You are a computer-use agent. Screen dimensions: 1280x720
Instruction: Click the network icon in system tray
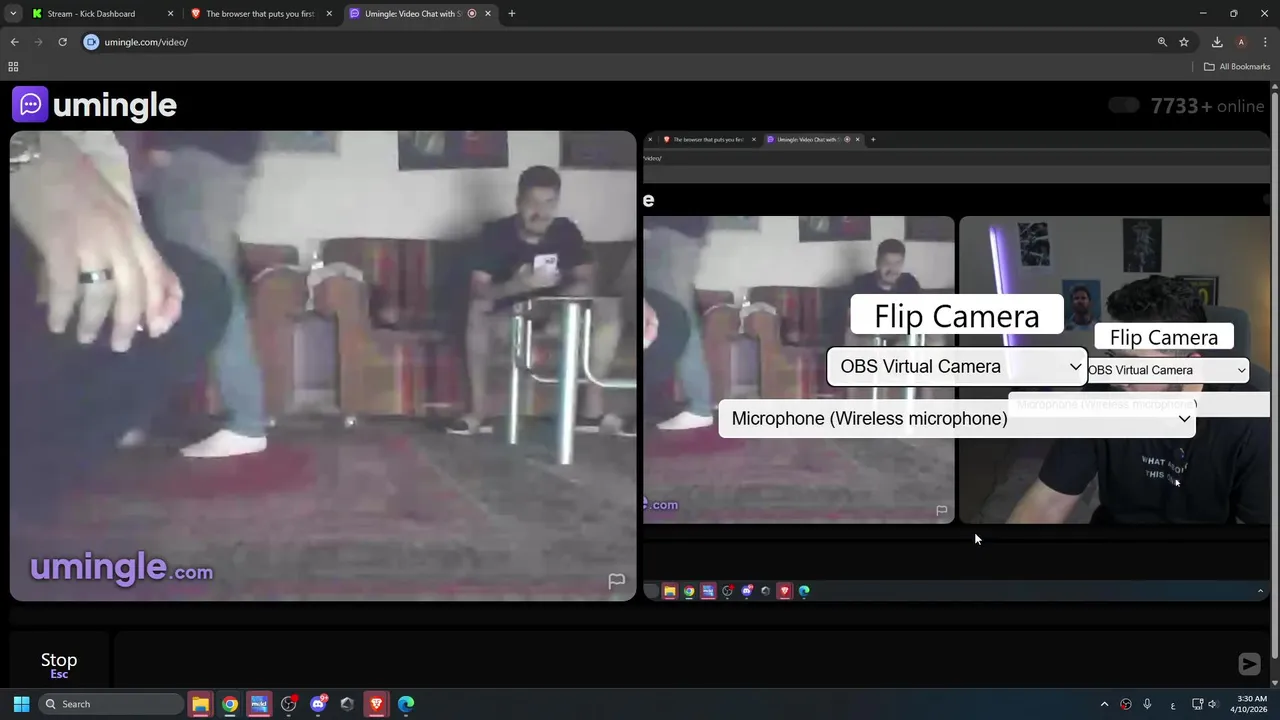point(1197,704)
